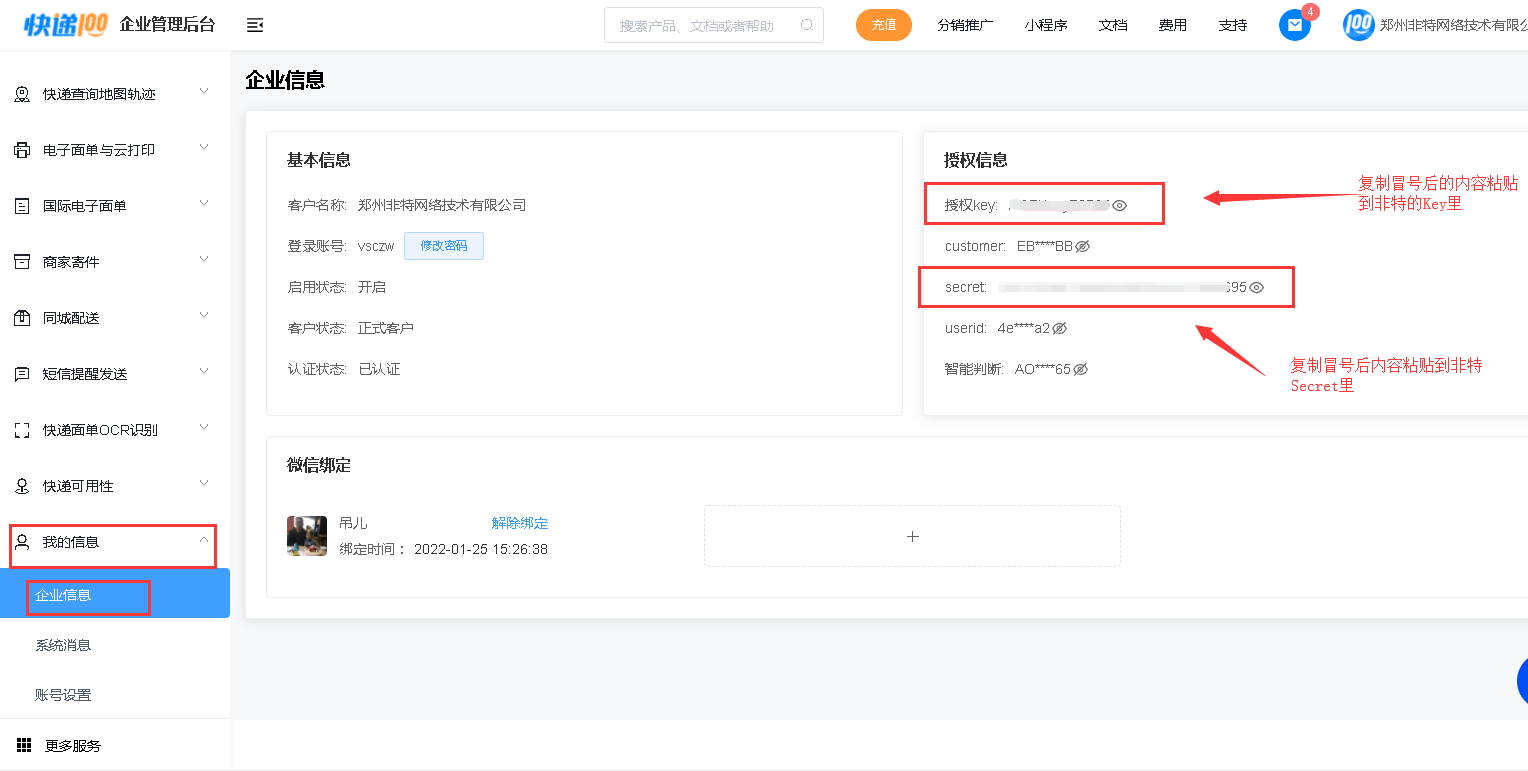1528x771 pixels.
Task: Toggle visibility of 授权key value
Action: pyautogui.click(x=1120, y=205)
